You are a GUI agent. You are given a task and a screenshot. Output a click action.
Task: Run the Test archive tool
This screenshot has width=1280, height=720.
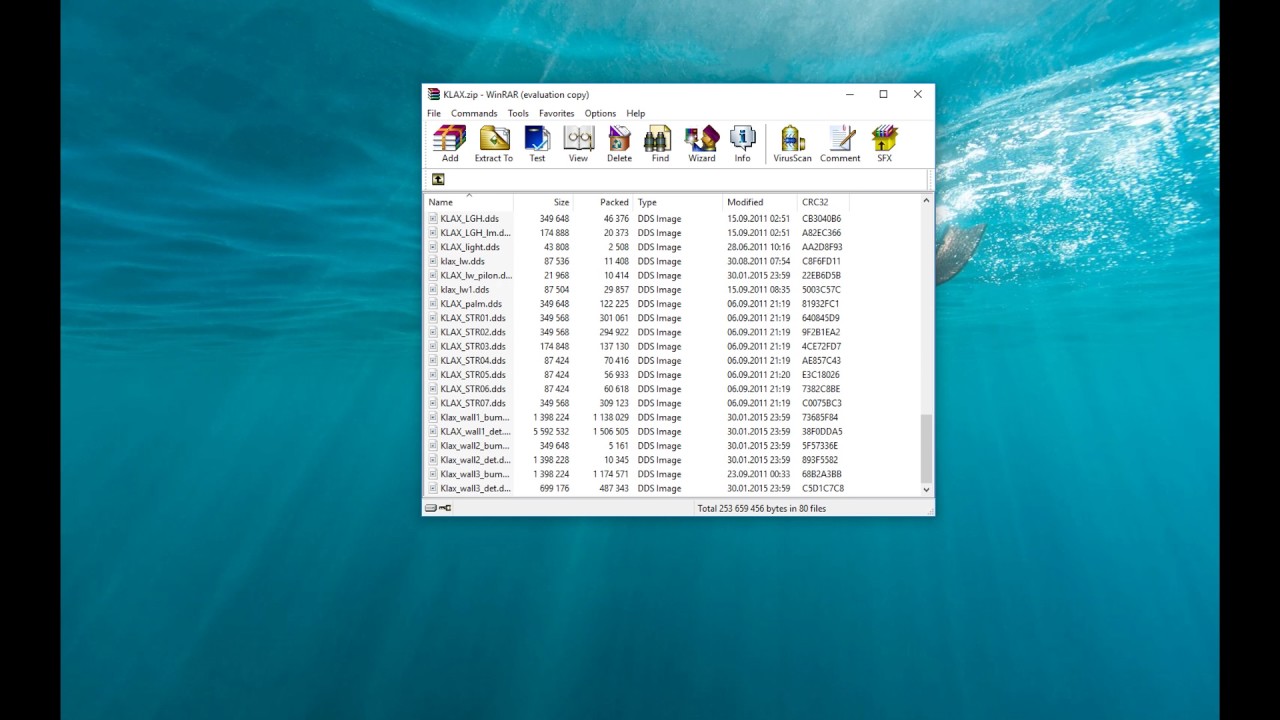coord(537,143)
